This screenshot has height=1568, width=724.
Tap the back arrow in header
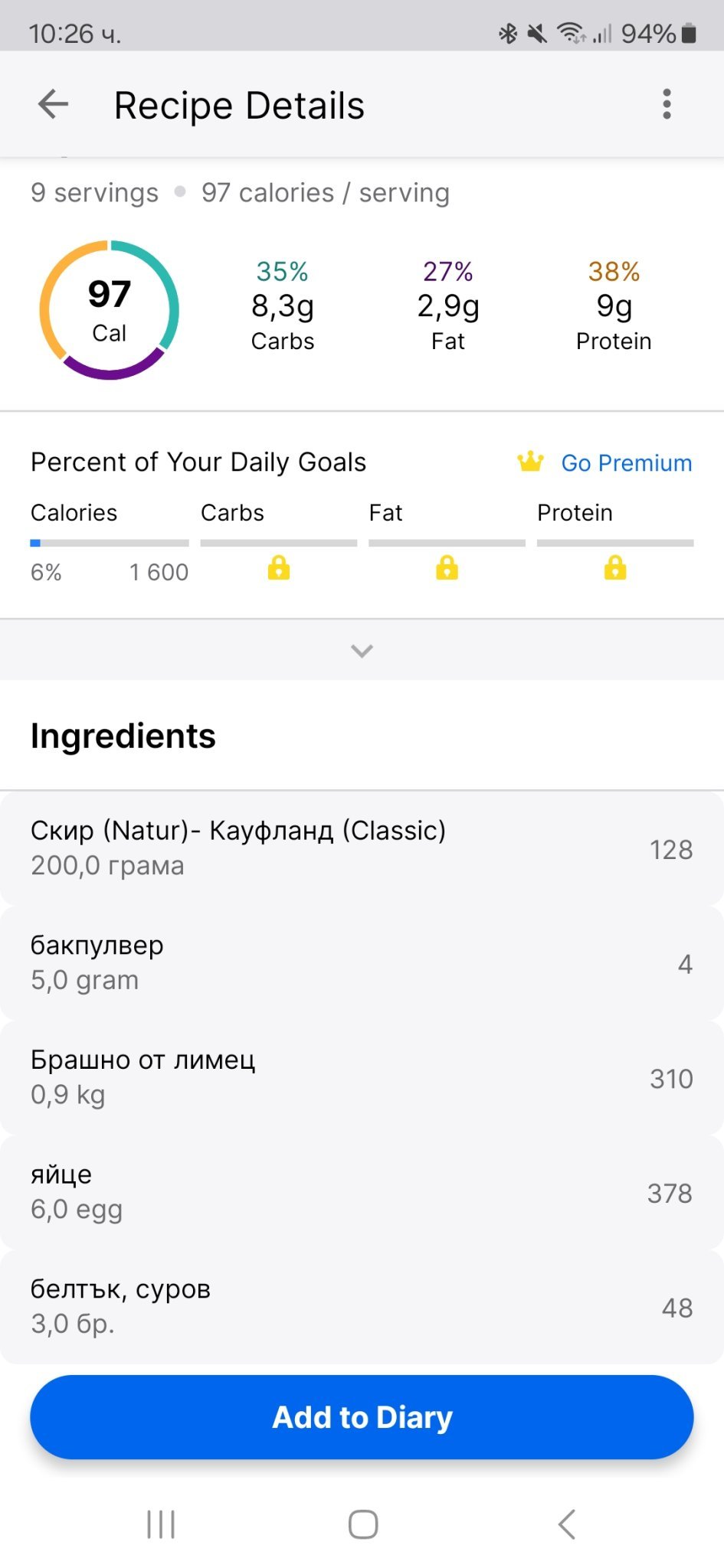click(53, 105)
